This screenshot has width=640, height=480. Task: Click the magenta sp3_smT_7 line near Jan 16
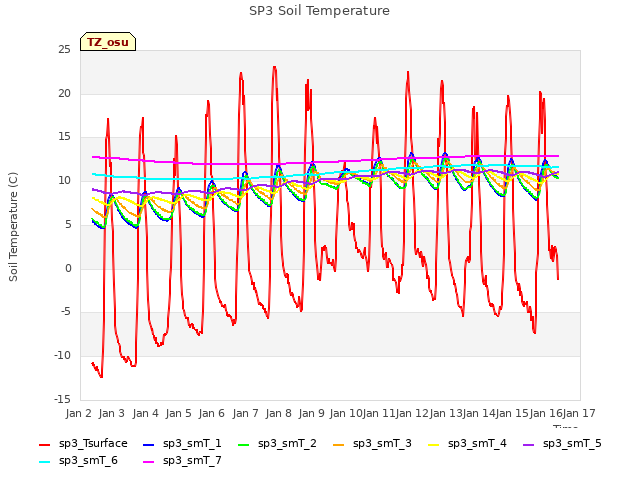pos(547,156)
